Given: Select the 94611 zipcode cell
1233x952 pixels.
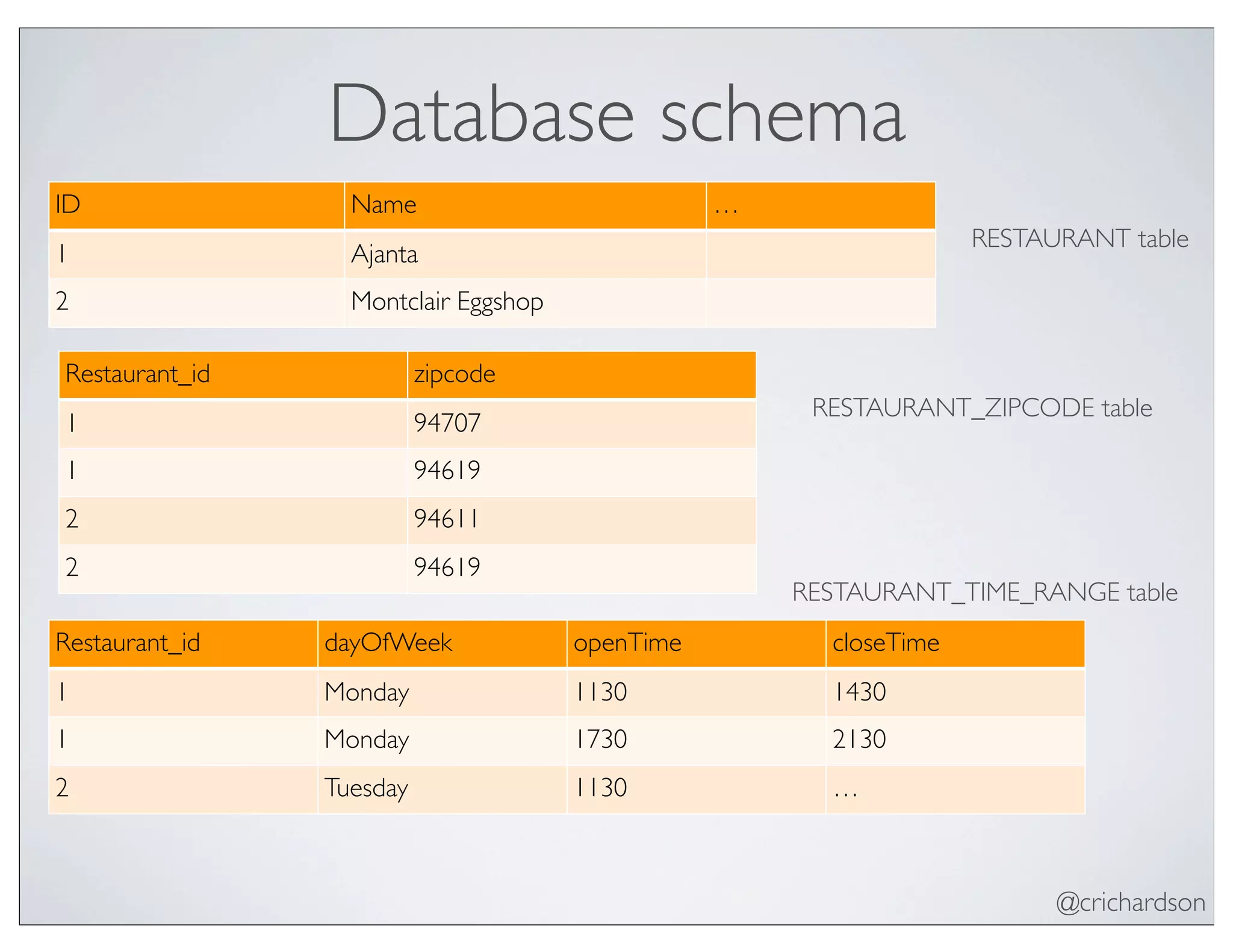Looking at the screenshot, I should click(x=447, y=519).
